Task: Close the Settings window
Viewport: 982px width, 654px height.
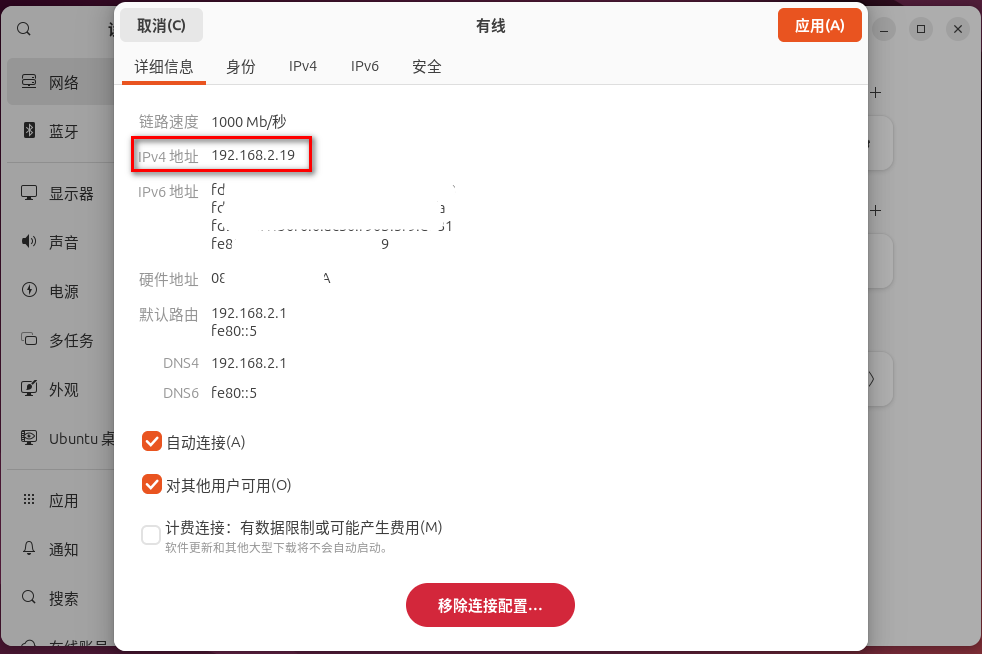Action: pyautogui.click(x=958, y=29)
